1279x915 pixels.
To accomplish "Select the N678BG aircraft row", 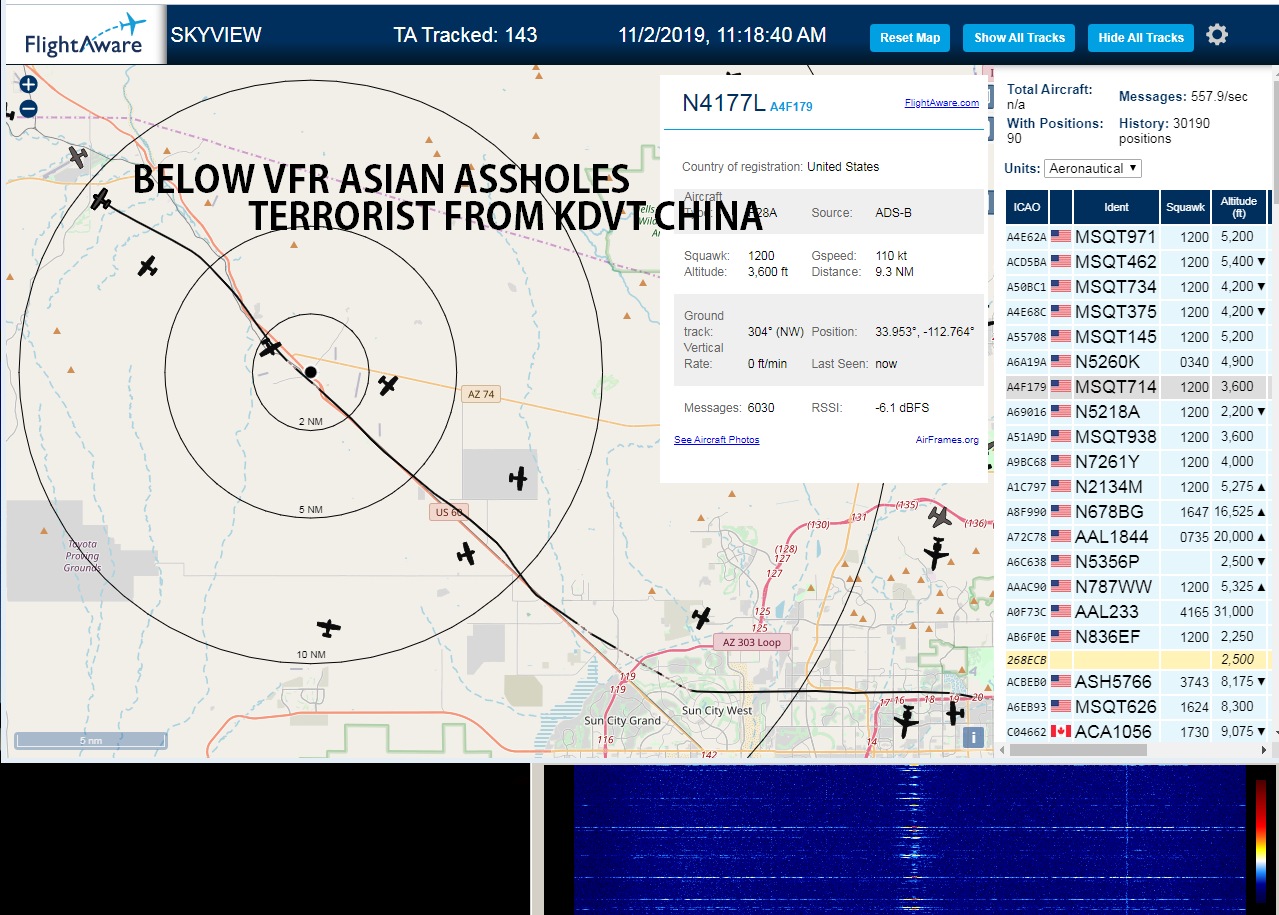I will (1137, 512).
